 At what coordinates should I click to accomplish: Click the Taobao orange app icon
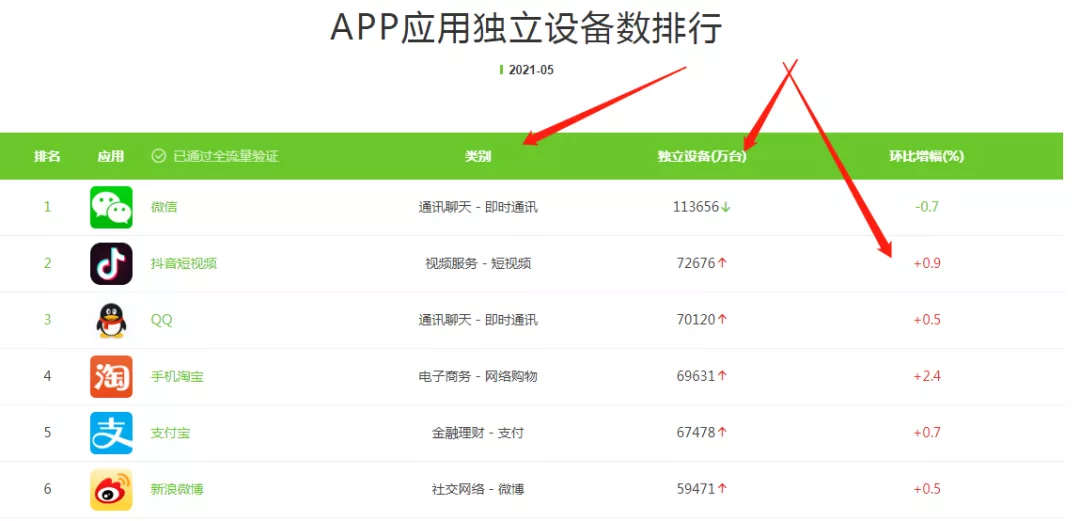(111, 376)
